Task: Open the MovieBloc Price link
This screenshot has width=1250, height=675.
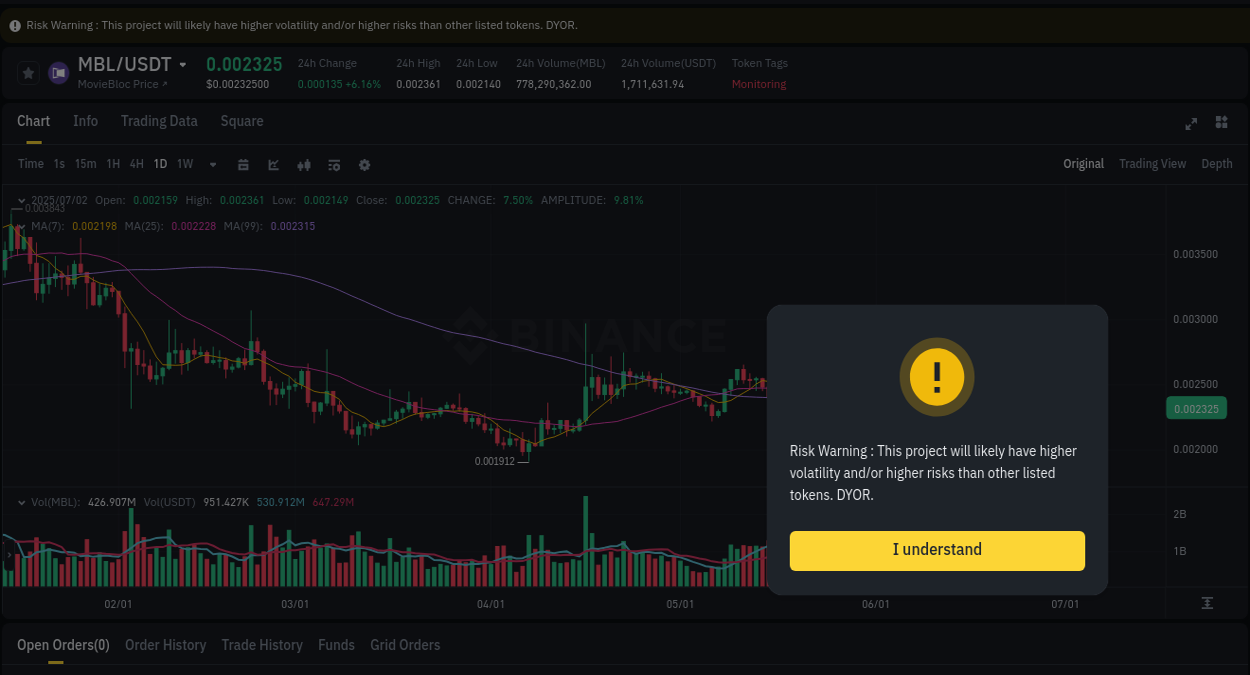Action: [x=118, y=84]
